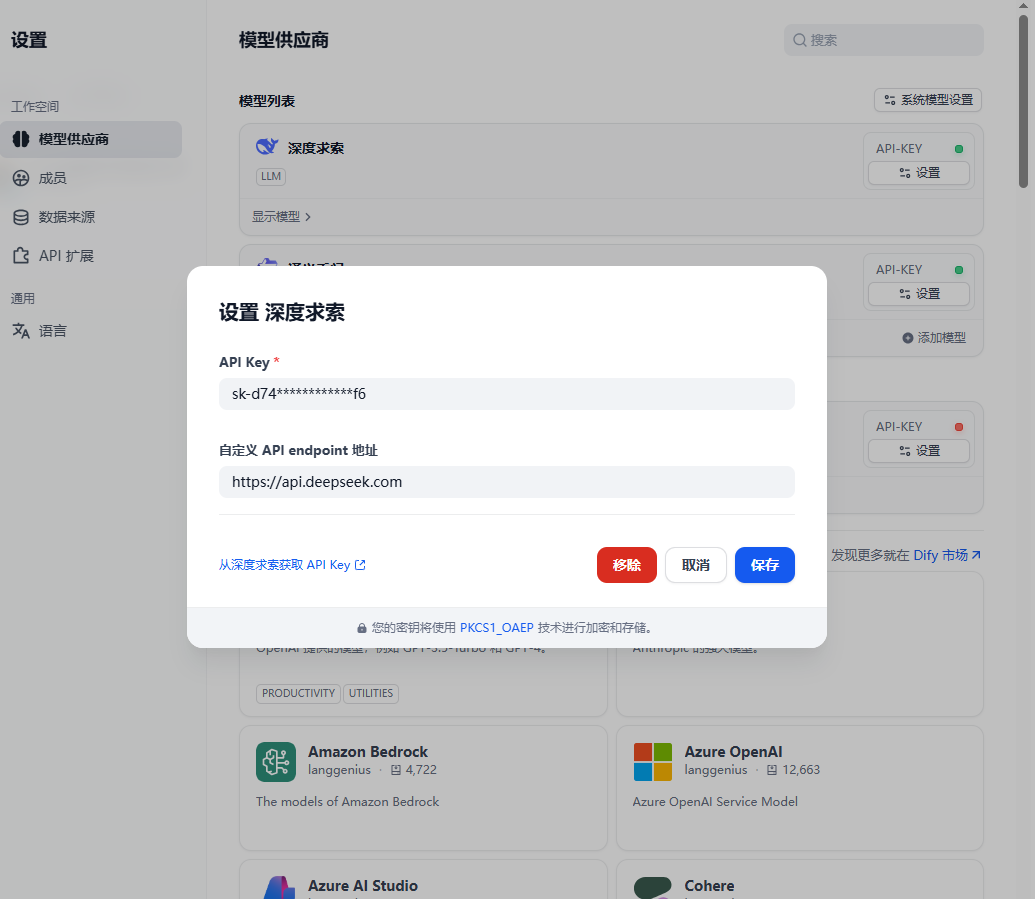The image size is (1035, 899).
Task: Click the PRODUCTIVITY tag
Action: [x=298, y=693]
